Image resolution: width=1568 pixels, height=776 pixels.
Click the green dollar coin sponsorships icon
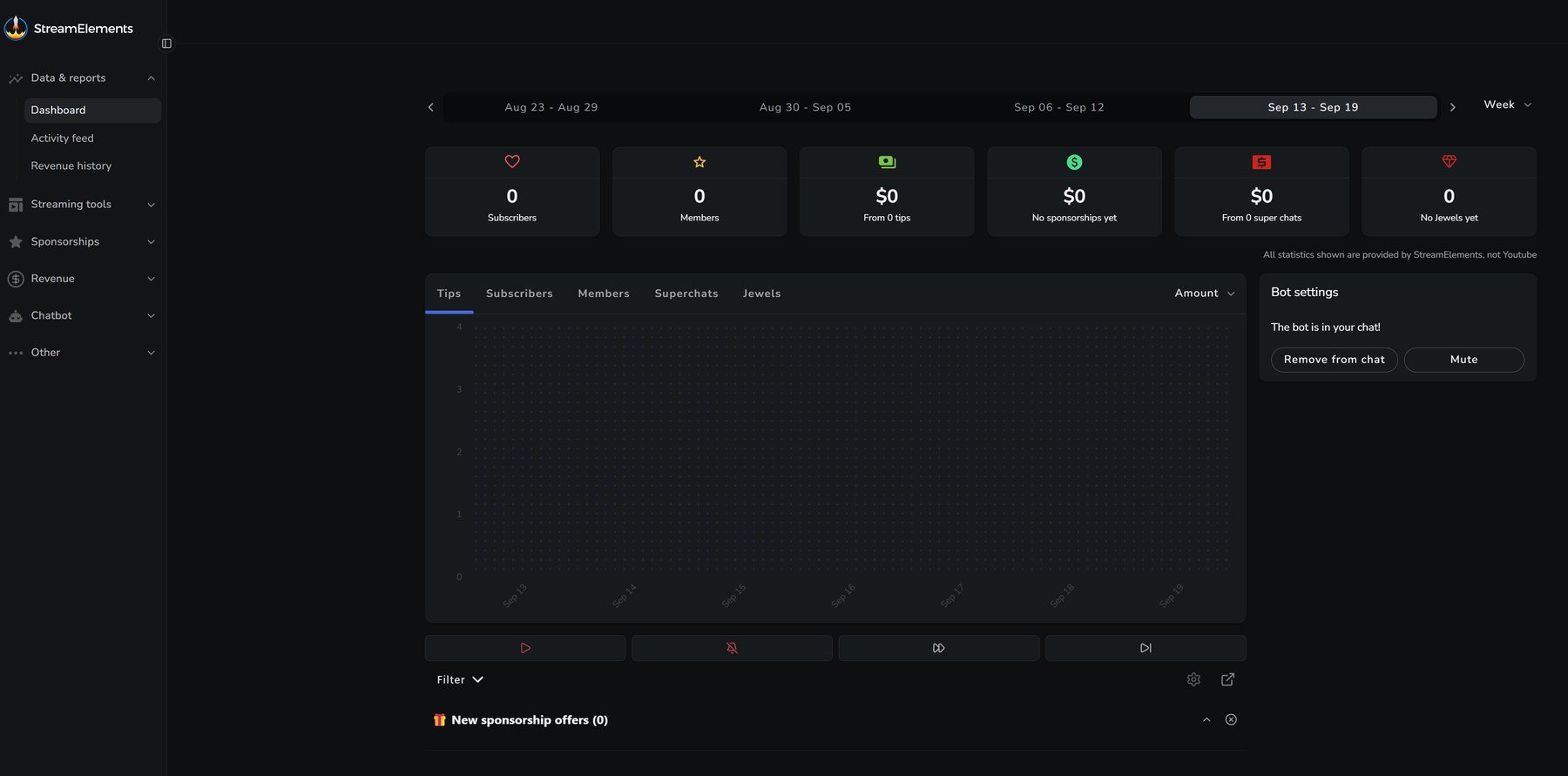[1074, 162]
